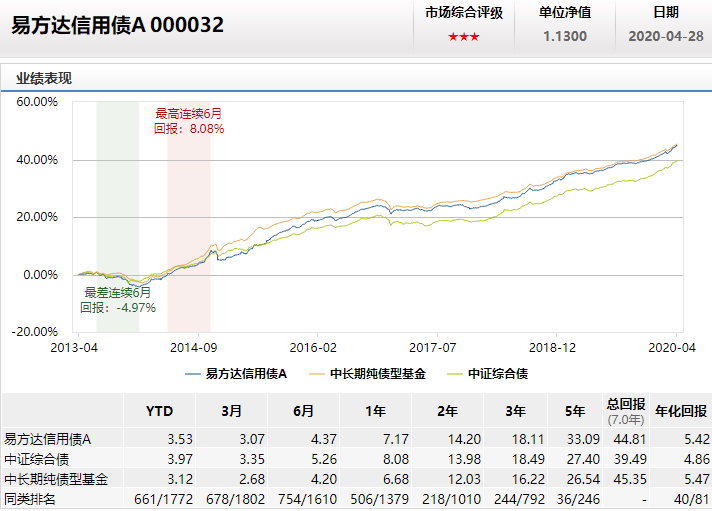The width and height of the screenshot is (712, 511).
Task: Click the ranking 754/1610 cell
Action: (x=307, y=499)
